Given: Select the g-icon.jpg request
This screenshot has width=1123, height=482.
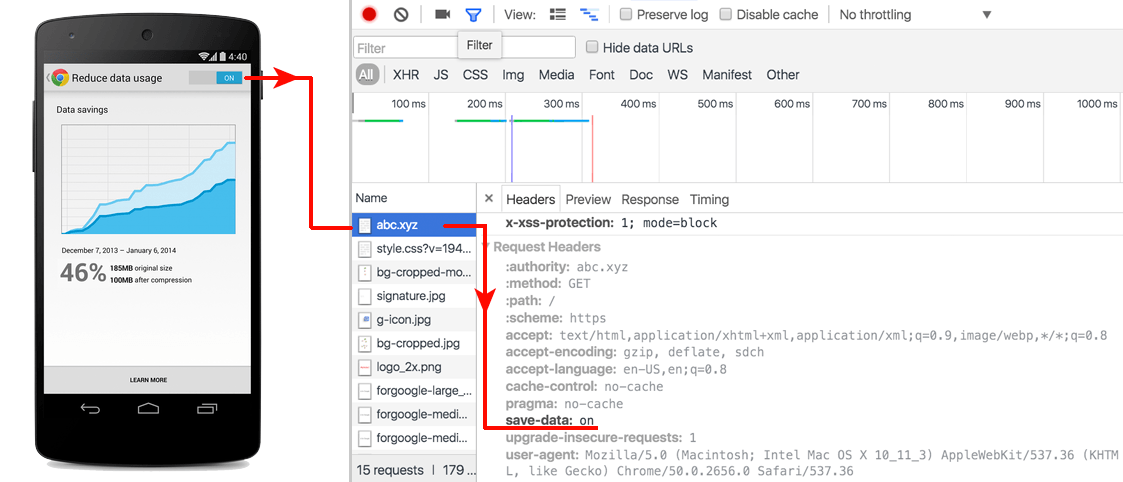Looking at the screenshot, I should click(414, 319).
